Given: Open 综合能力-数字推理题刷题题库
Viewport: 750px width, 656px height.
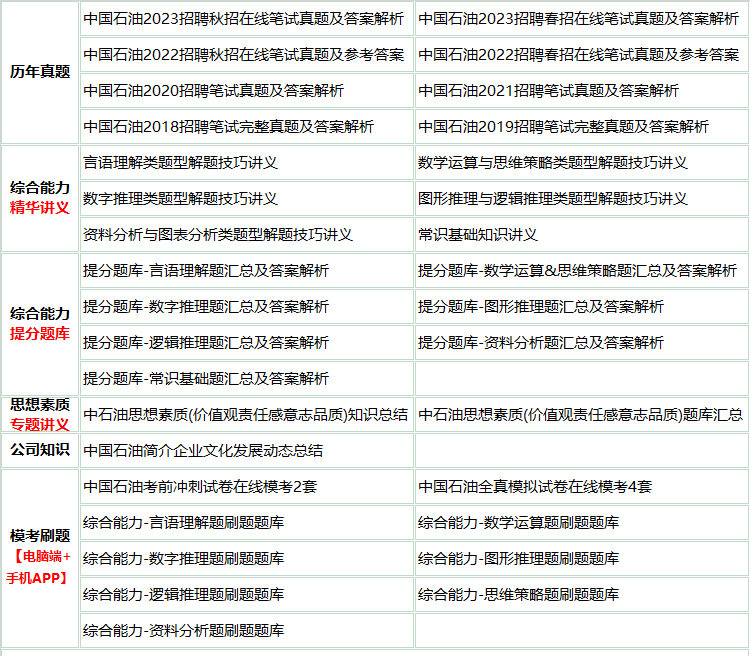Looking at the screenshot, I should (x=183, y=558).
